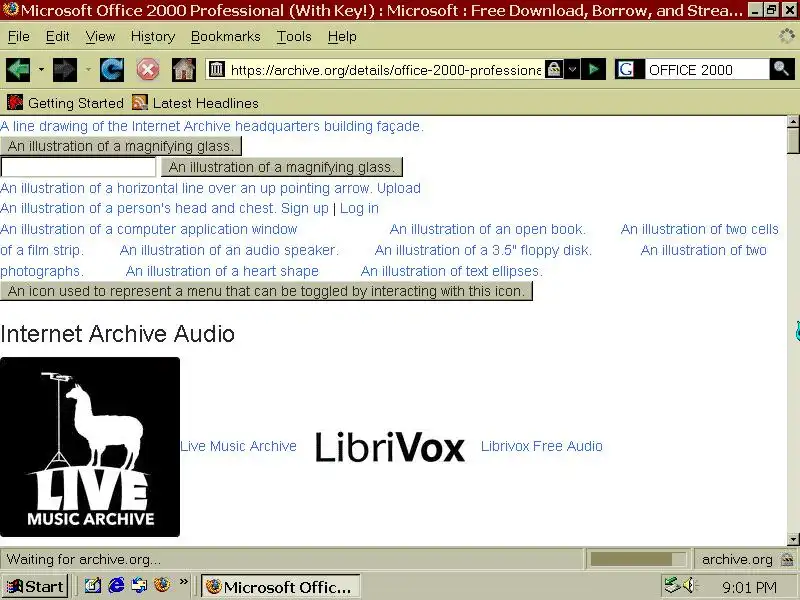
Task: Click the Log in link
Action: tap(359, 208)
